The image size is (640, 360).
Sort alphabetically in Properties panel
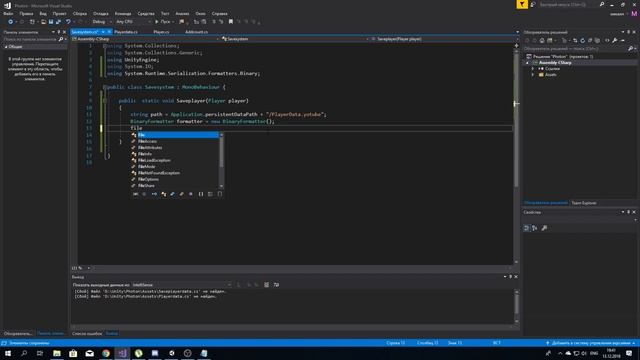(x=535, y=228)
